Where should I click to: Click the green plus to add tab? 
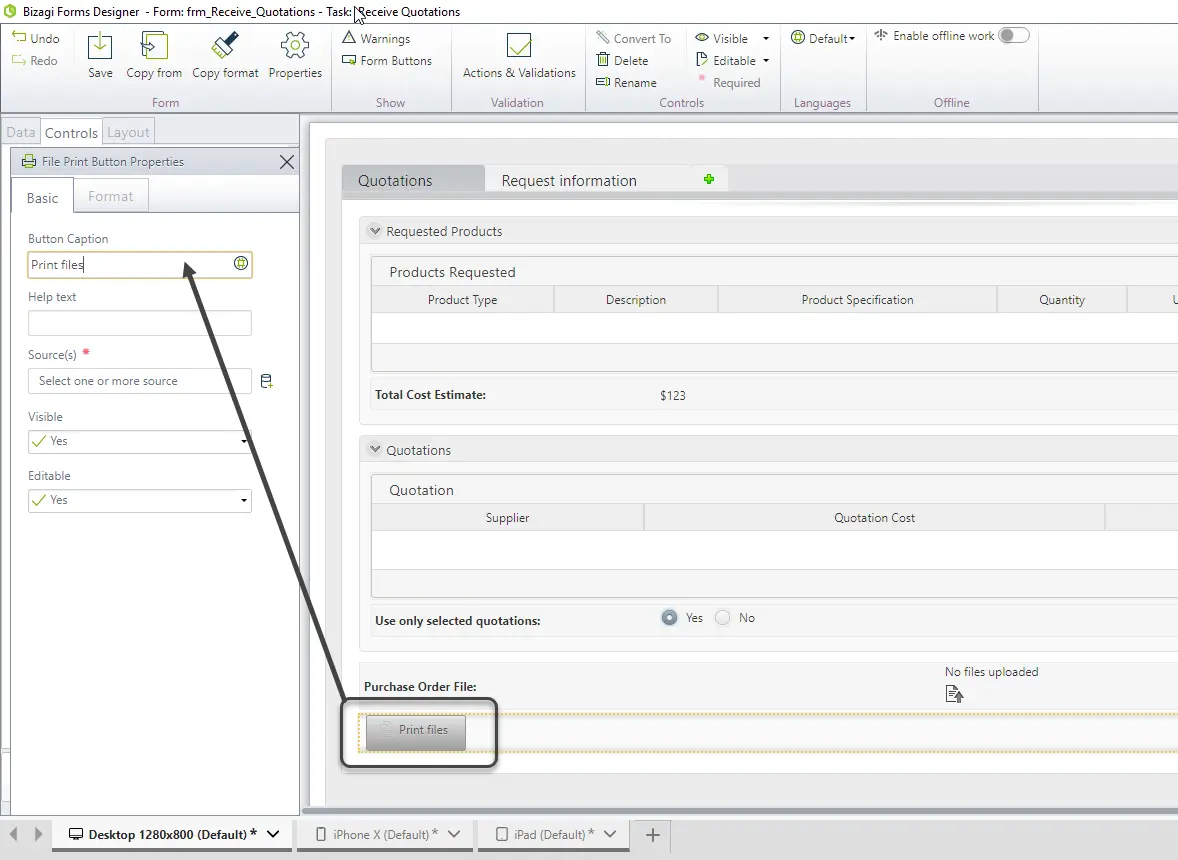[708, 179]
